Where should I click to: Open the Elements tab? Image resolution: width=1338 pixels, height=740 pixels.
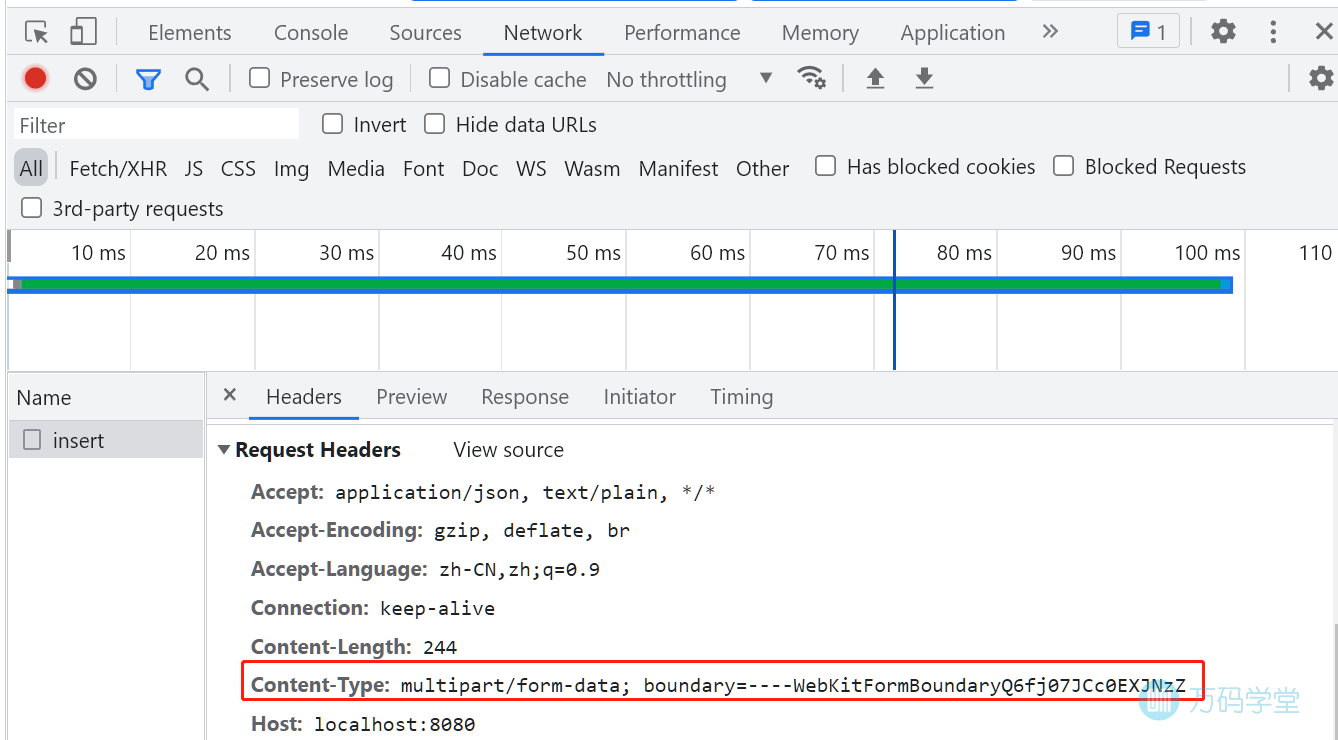pos(190,32)
